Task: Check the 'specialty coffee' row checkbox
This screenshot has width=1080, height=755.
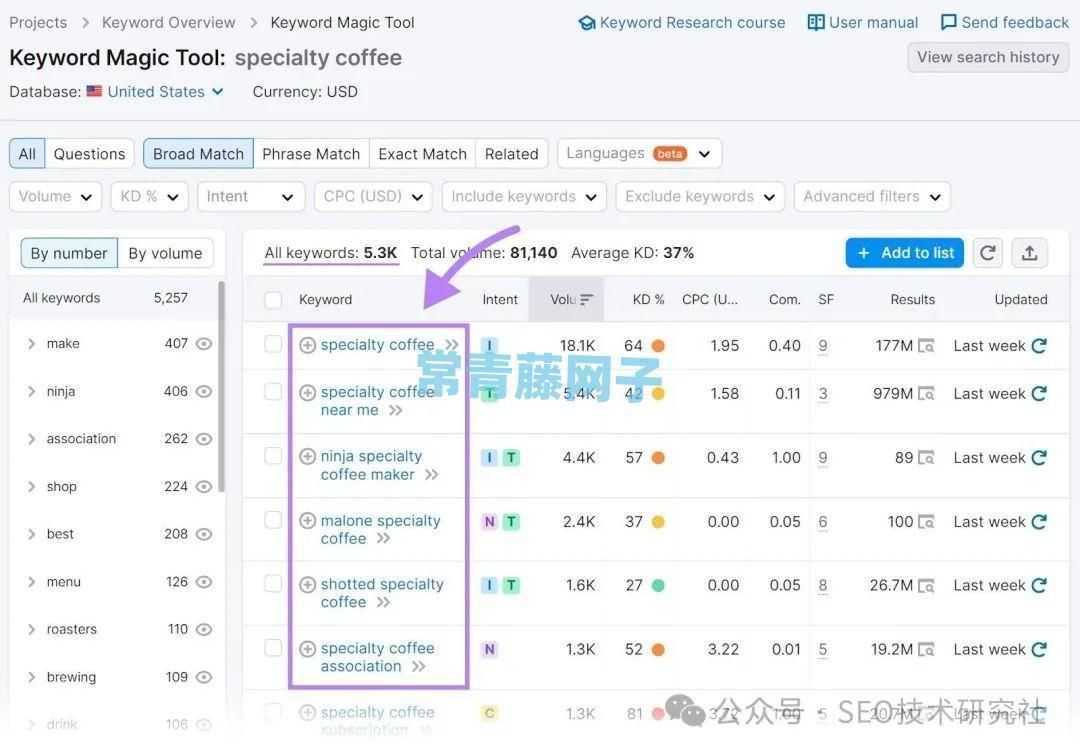Action: [273, 344]
